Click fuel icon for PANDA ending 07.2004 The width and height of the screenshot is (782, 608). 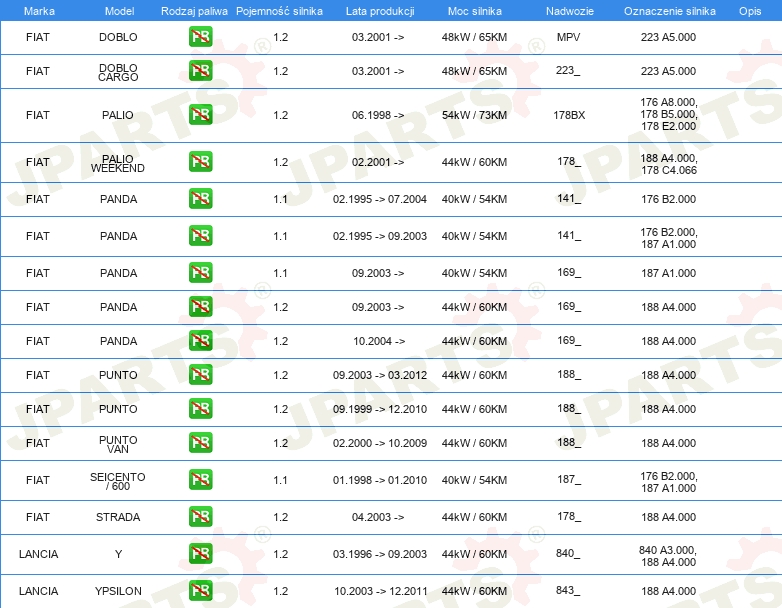(200, 198)
